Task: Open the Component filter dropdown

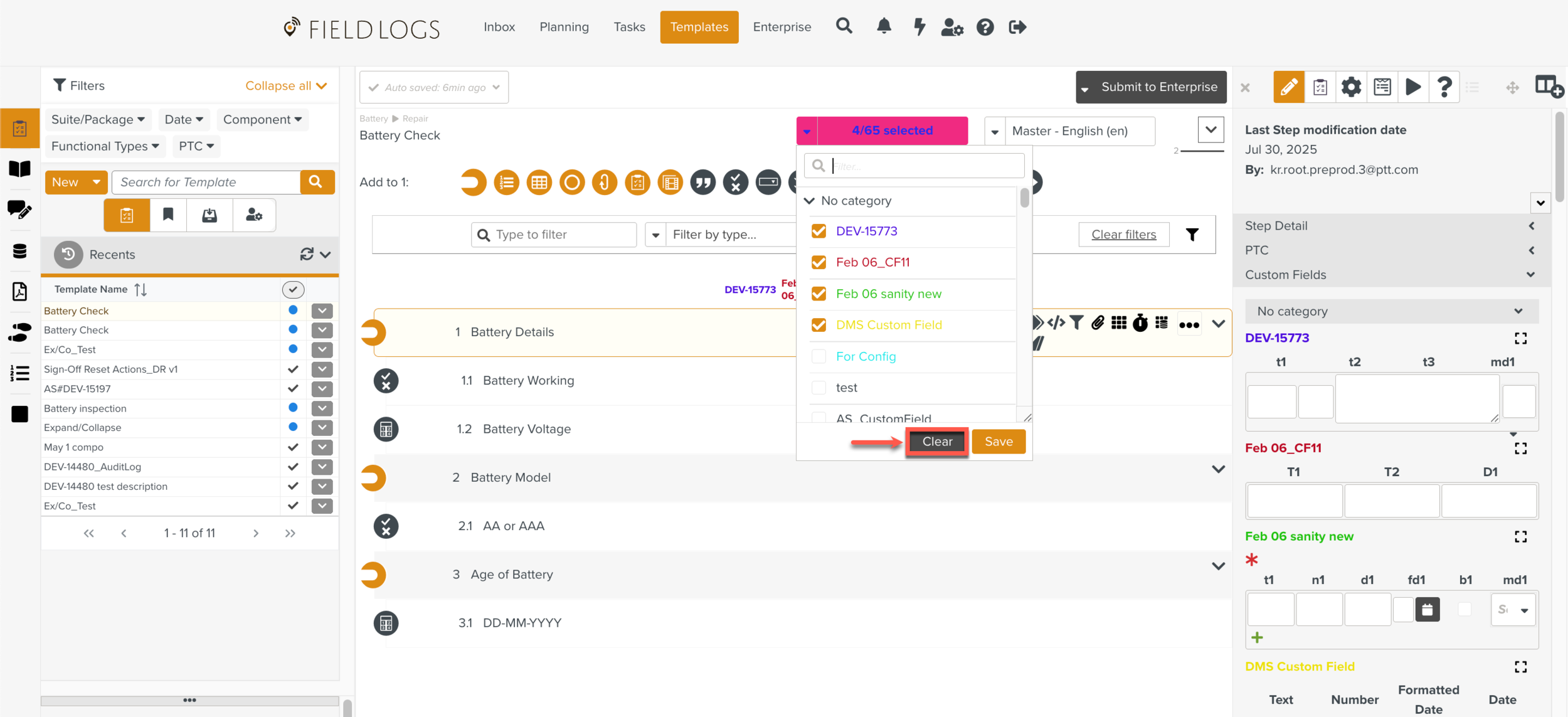Action: [x=262, y=119]
